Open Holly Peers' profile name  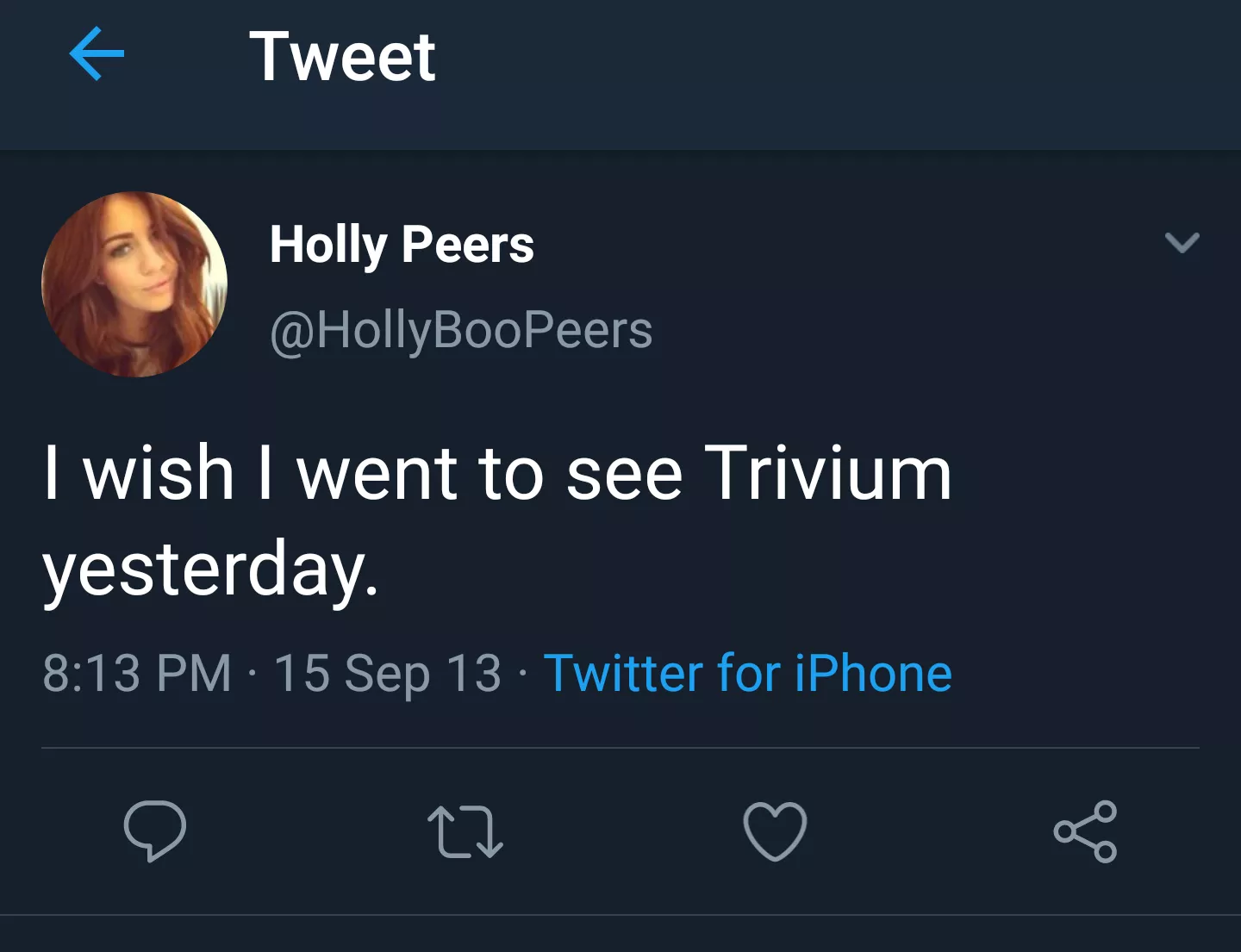click(x=402, y=243)
